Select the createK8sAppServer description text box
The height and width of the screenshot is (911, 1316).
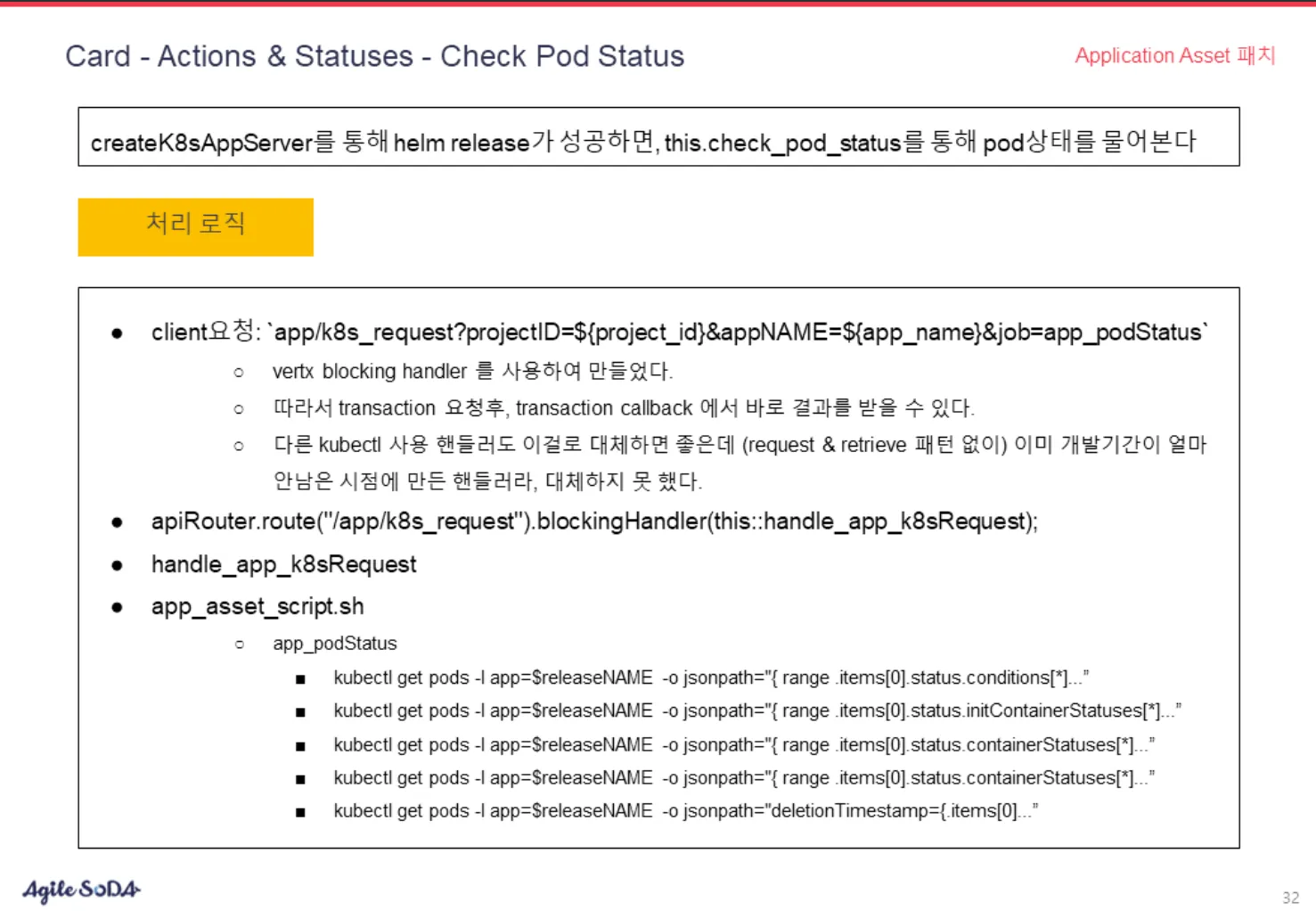(658, 137)
